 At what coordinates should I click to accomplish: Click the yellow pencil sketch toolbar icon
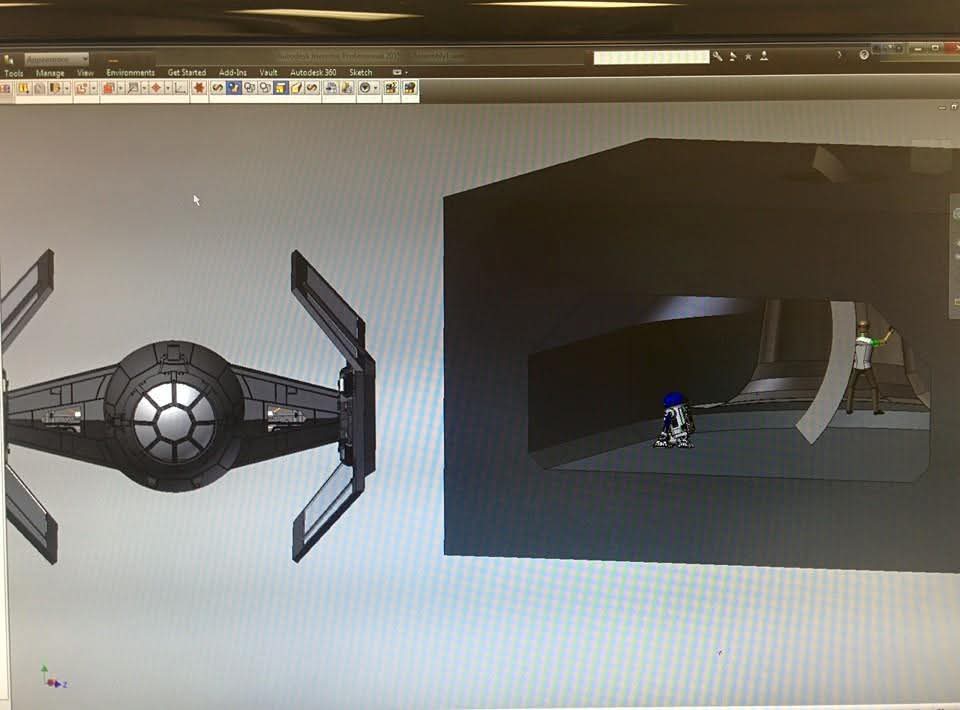(297, 88)
